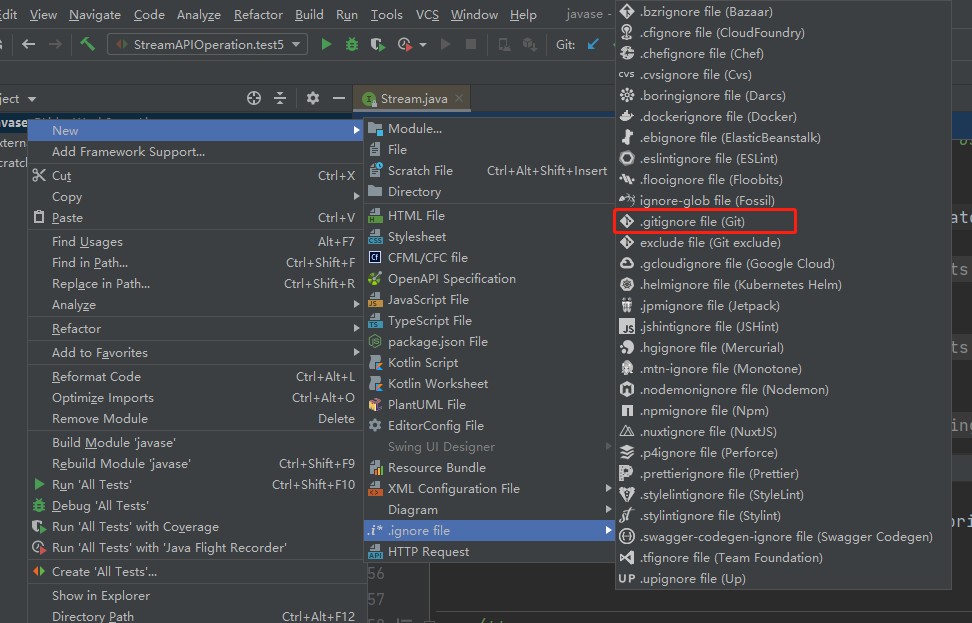This screenshot has width=972, height=623.
Task: Choose Kotlin Script in New submenu
Action: tap(489, 363)
